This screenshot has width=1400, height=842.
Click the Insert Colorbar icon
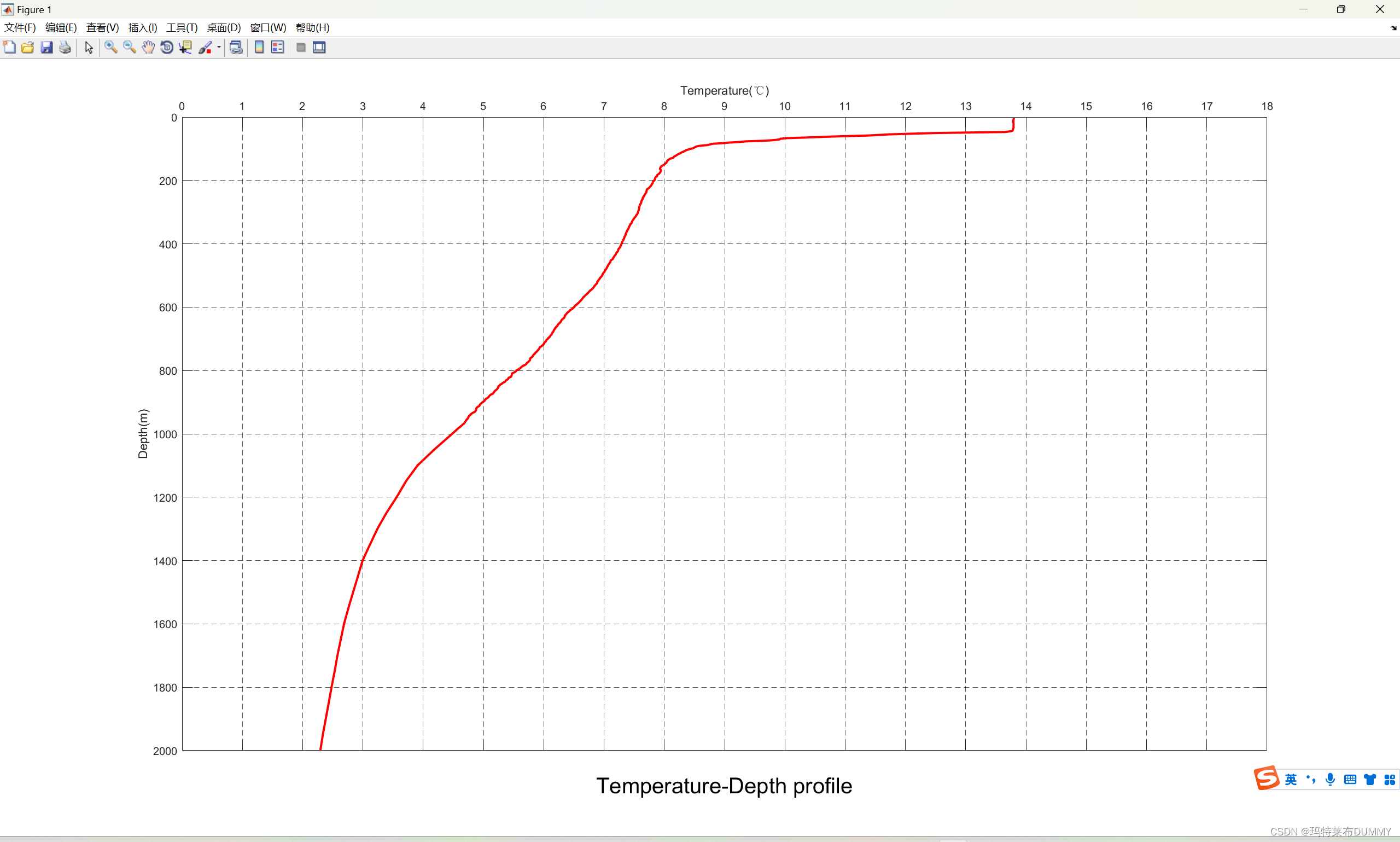tap(259, 48)
